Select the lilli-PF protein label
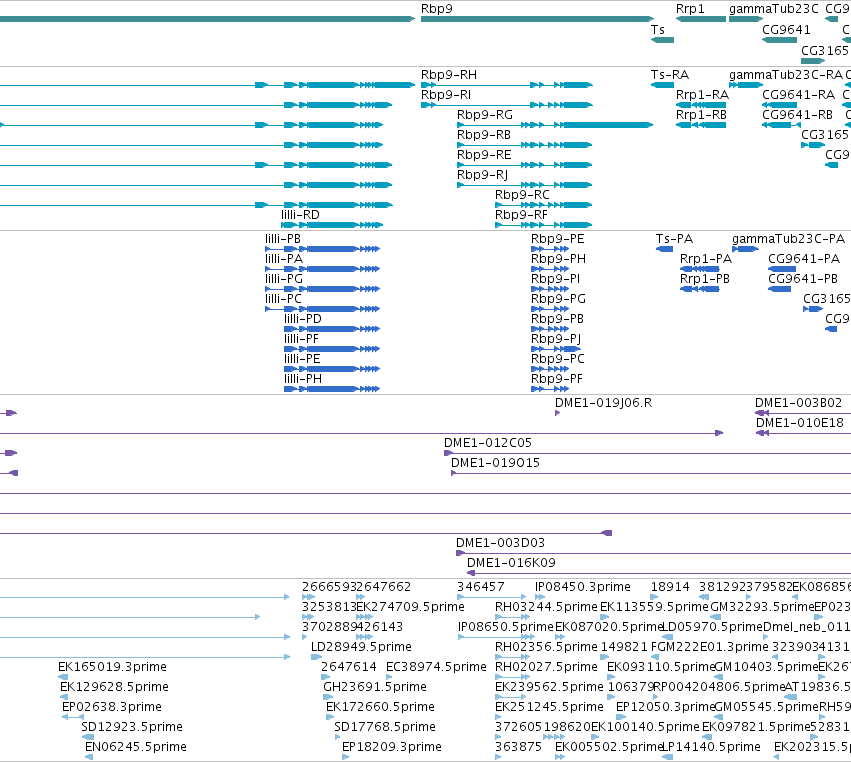This screenshot has height=762, width=851. (x=301, y=339)
